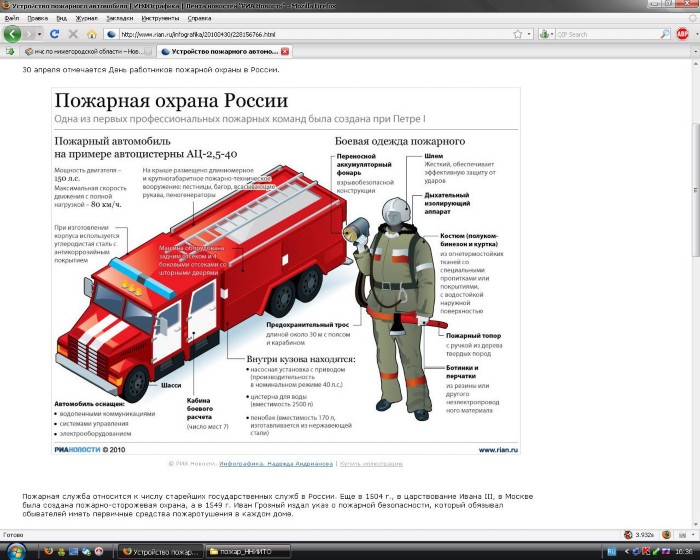Click the Russian flag tray icon
This screenshot has width=700, height=560.
coord(666,552)
